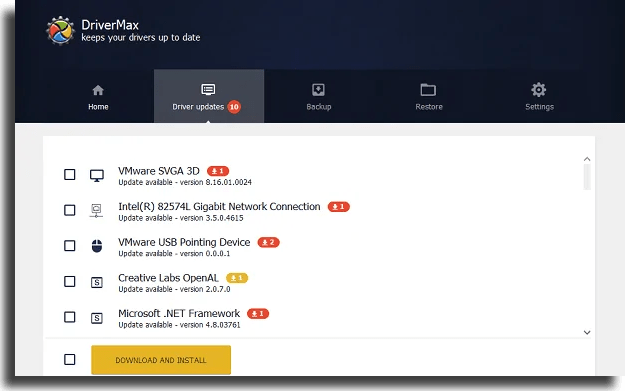The height and width of the screenshot is (391, 625).
Task: Click the yellow download badge for Creative Labs OpenAL
Action: click(x=237, y=278)
